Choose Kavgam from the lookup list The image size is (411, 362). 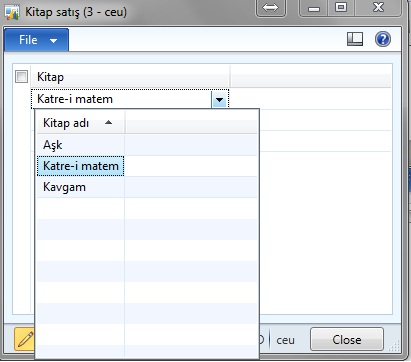(x=81, y=187)
